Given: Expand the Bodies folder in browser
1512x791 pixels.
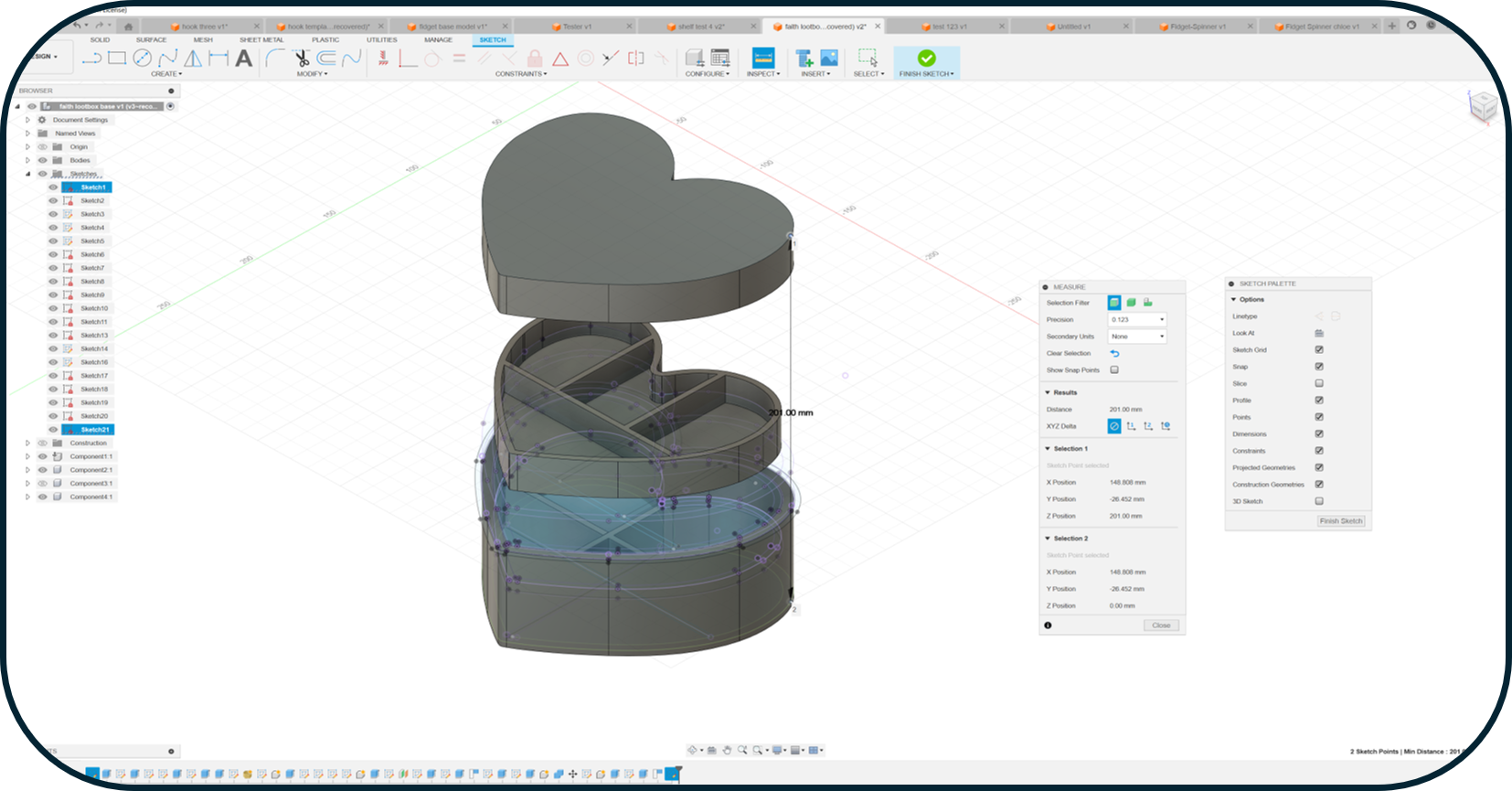Looking at the screenshot, I should click(27, 160).
